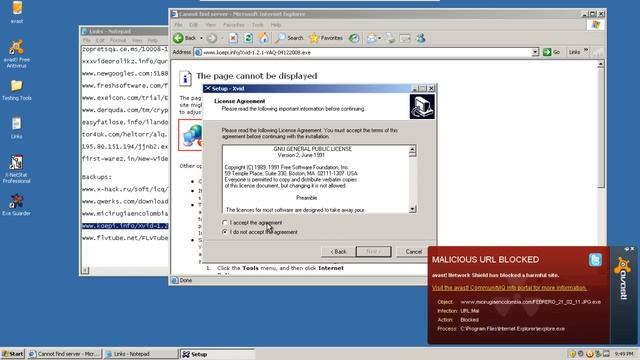Click the IE Back arrow icon
The height and width of the screenshot is (360, 640).
(x=178, y=38)
